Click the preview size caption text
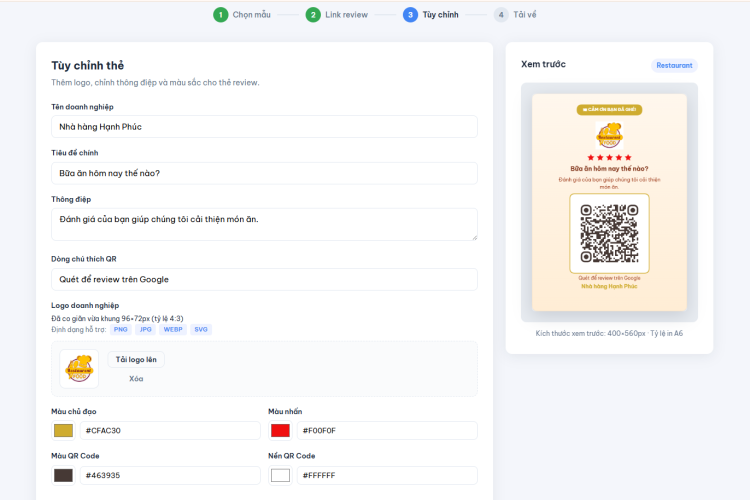 coord(609,333)
